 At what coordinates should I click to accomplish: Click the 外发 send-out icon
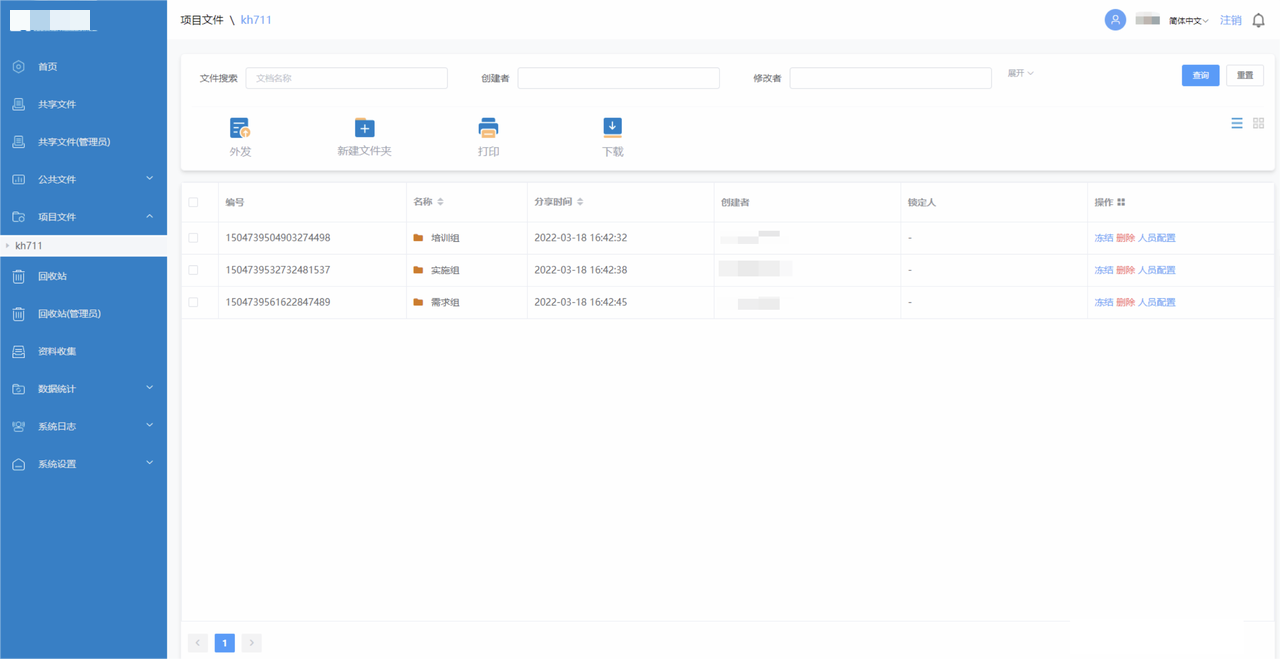(240, 127)
